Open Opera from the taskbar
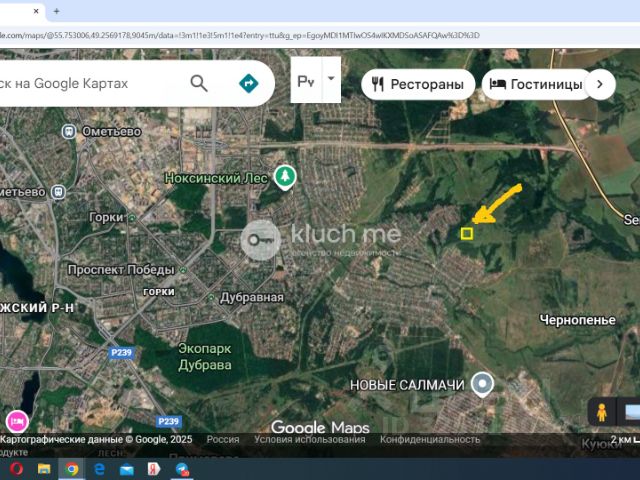 click(16, 469)
